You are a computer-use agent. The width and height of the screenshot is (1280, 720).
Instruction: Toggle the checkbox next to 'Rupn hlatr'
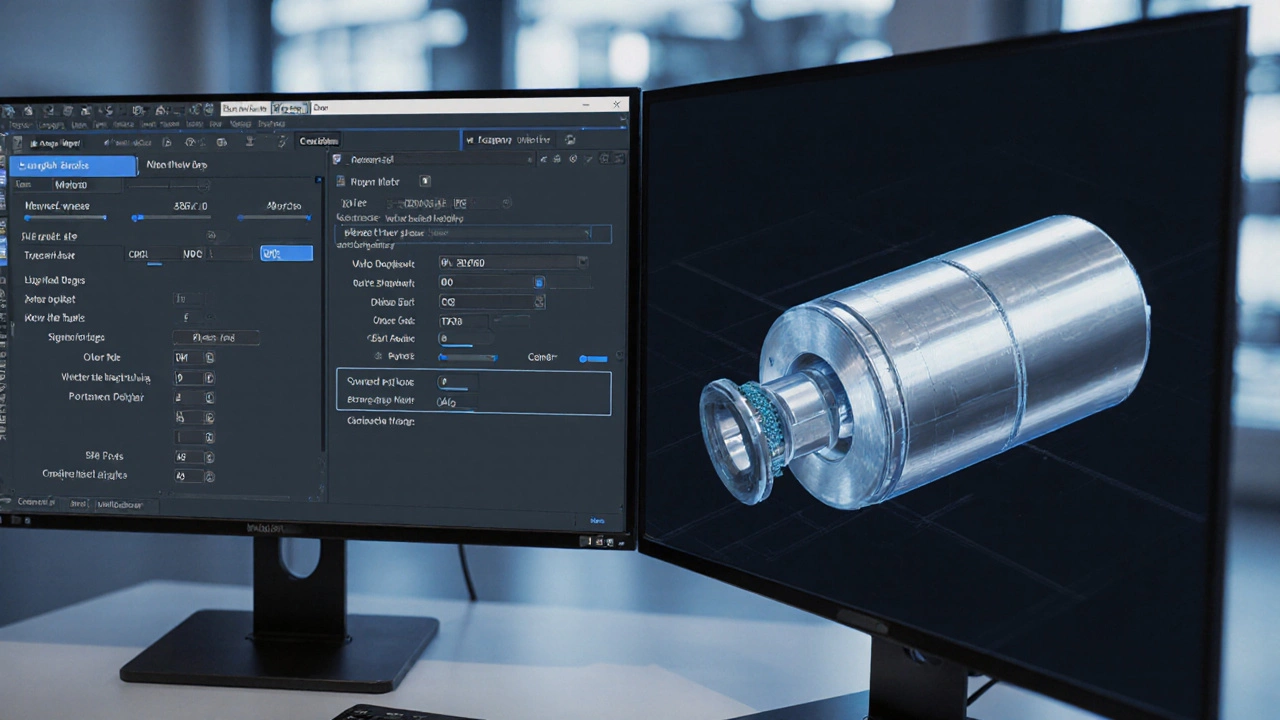[x=425, y=181]
